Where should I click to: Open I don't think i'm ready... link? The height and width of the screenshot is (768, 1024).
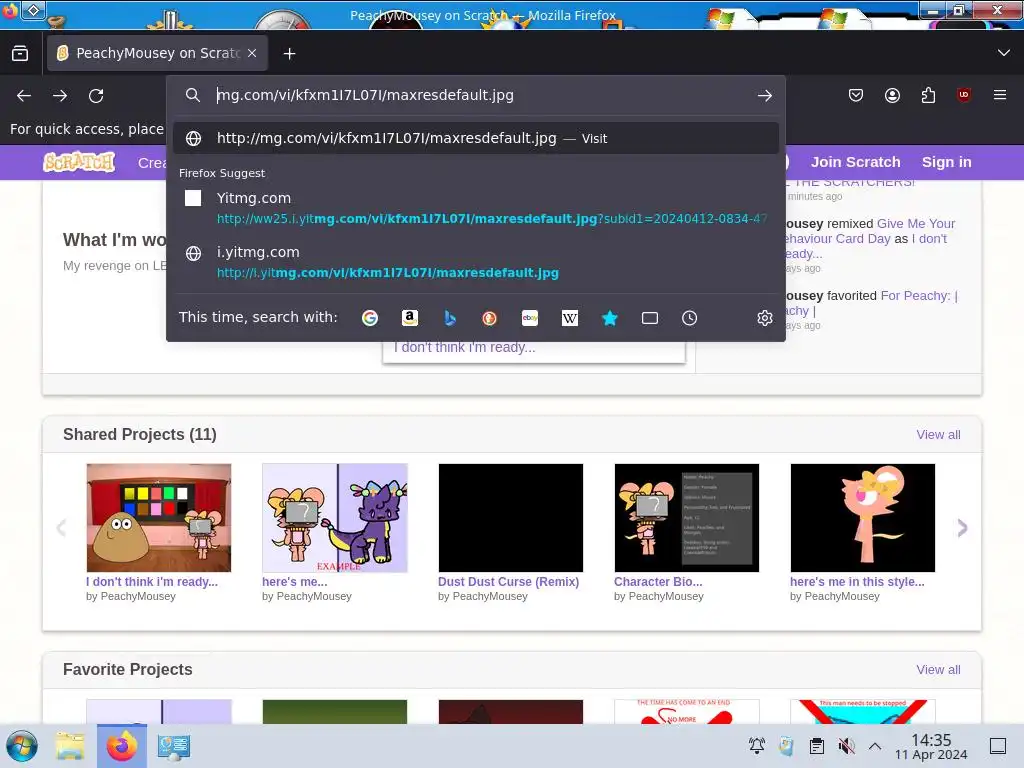coord(152,582)
